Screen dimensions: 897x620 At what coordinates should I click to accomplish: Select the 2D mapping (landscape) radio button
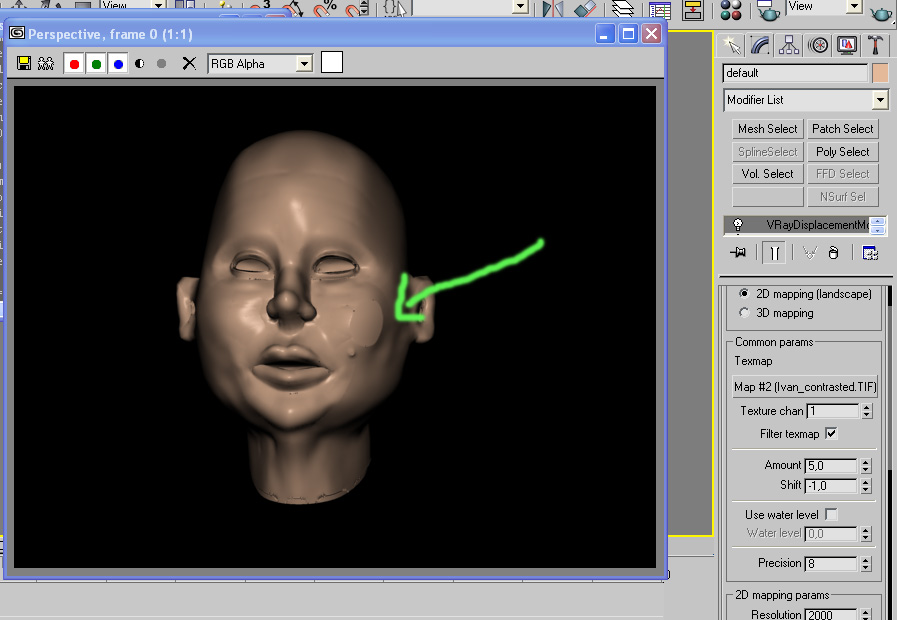(744, 293)
